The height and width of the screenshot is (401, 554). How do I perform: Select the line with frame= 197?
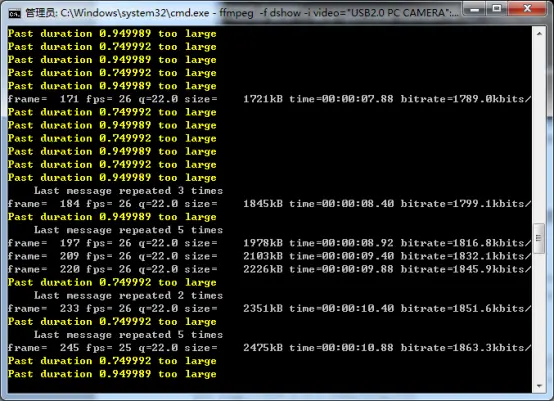point(269,243)
